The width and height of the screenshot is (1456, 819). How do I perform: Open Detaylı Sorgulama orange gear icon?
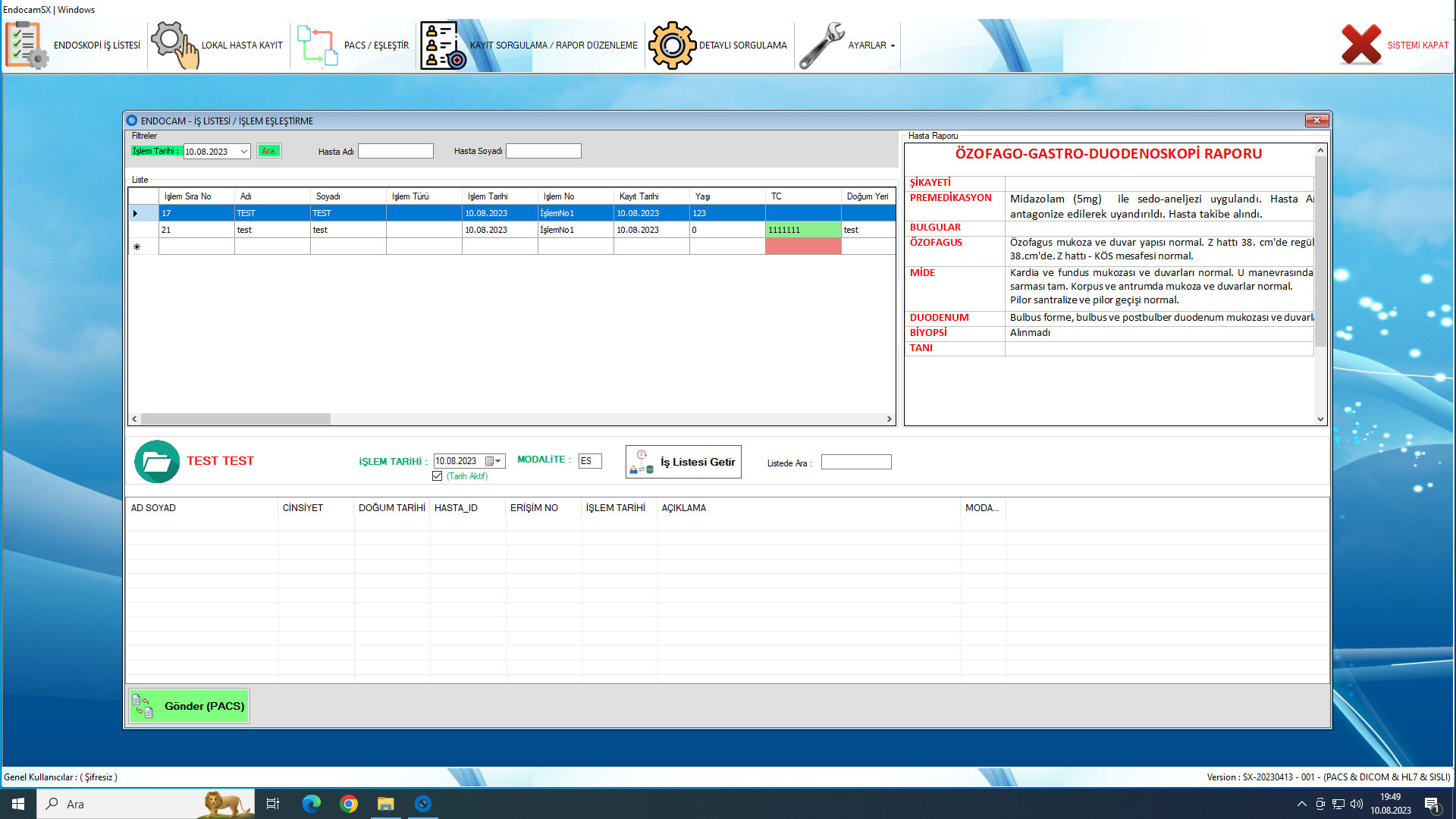[671, 45]
